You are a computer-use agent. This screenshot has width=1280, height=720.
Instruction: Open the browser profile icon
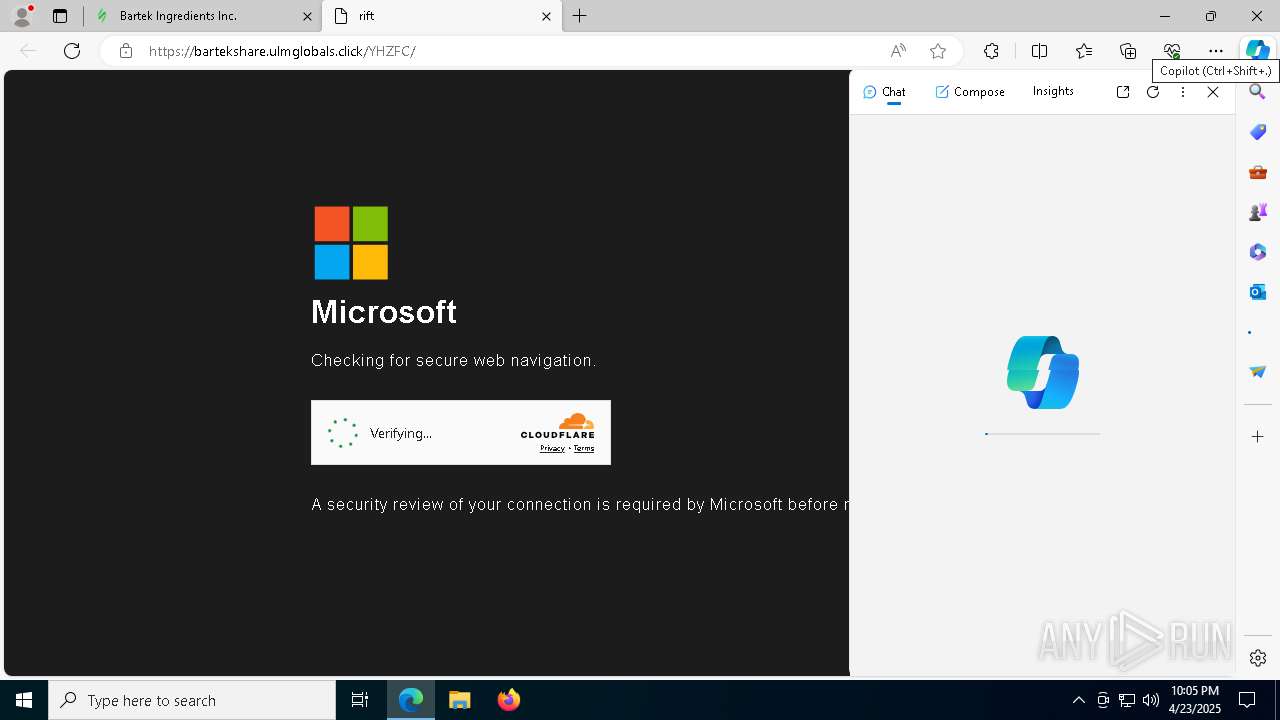[22, 16]
